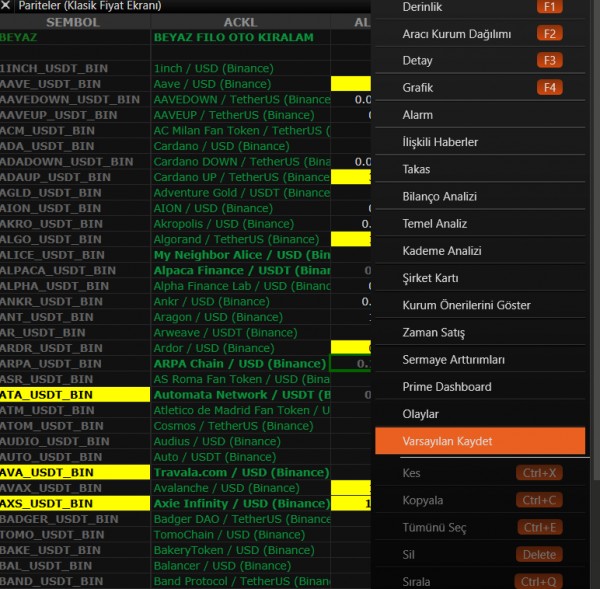Open Zaman Satış menu item
The width and height of the screenshot is (600, 589).
[480, 333]
